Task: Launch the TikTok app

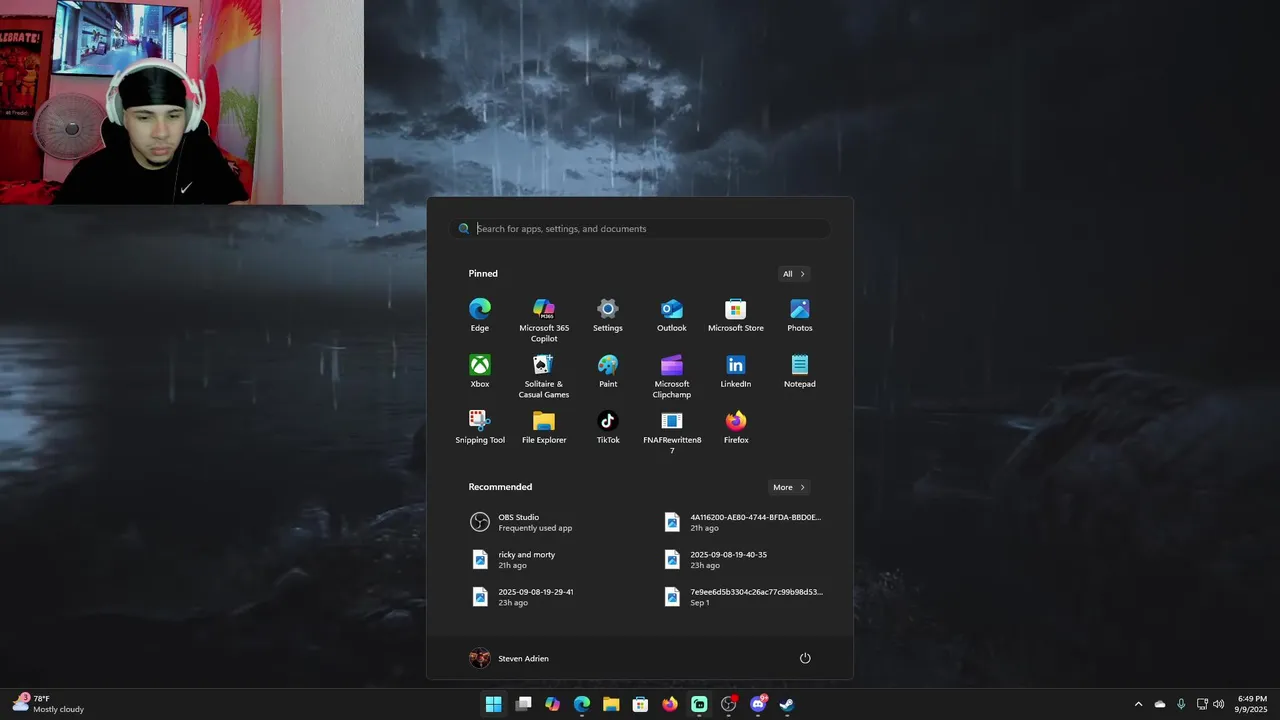Action: tap(608, 427)
